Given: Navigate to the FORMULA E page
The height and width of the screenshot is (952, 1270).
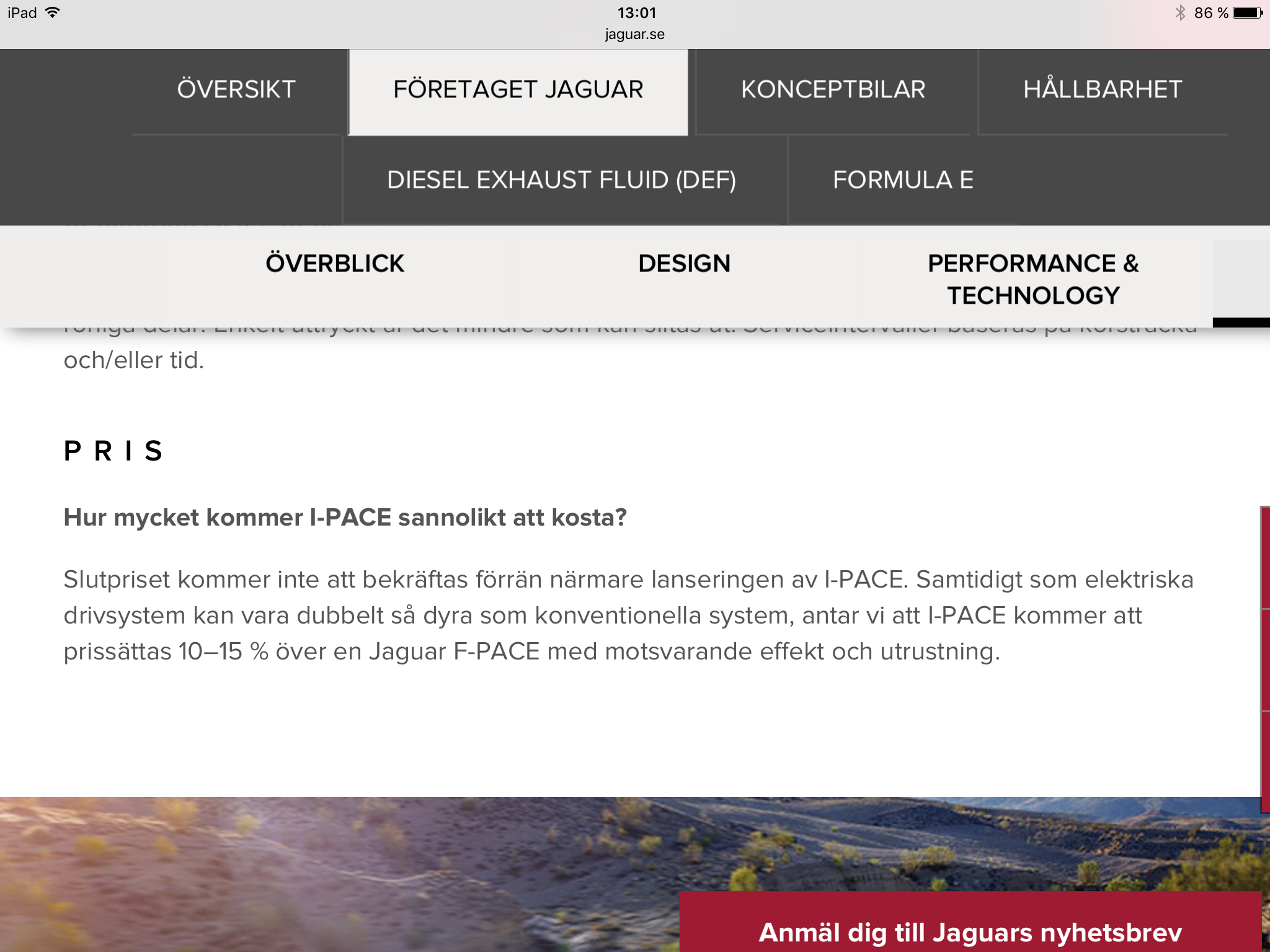Looking at the screenshot, I should (x=903, y=180).
